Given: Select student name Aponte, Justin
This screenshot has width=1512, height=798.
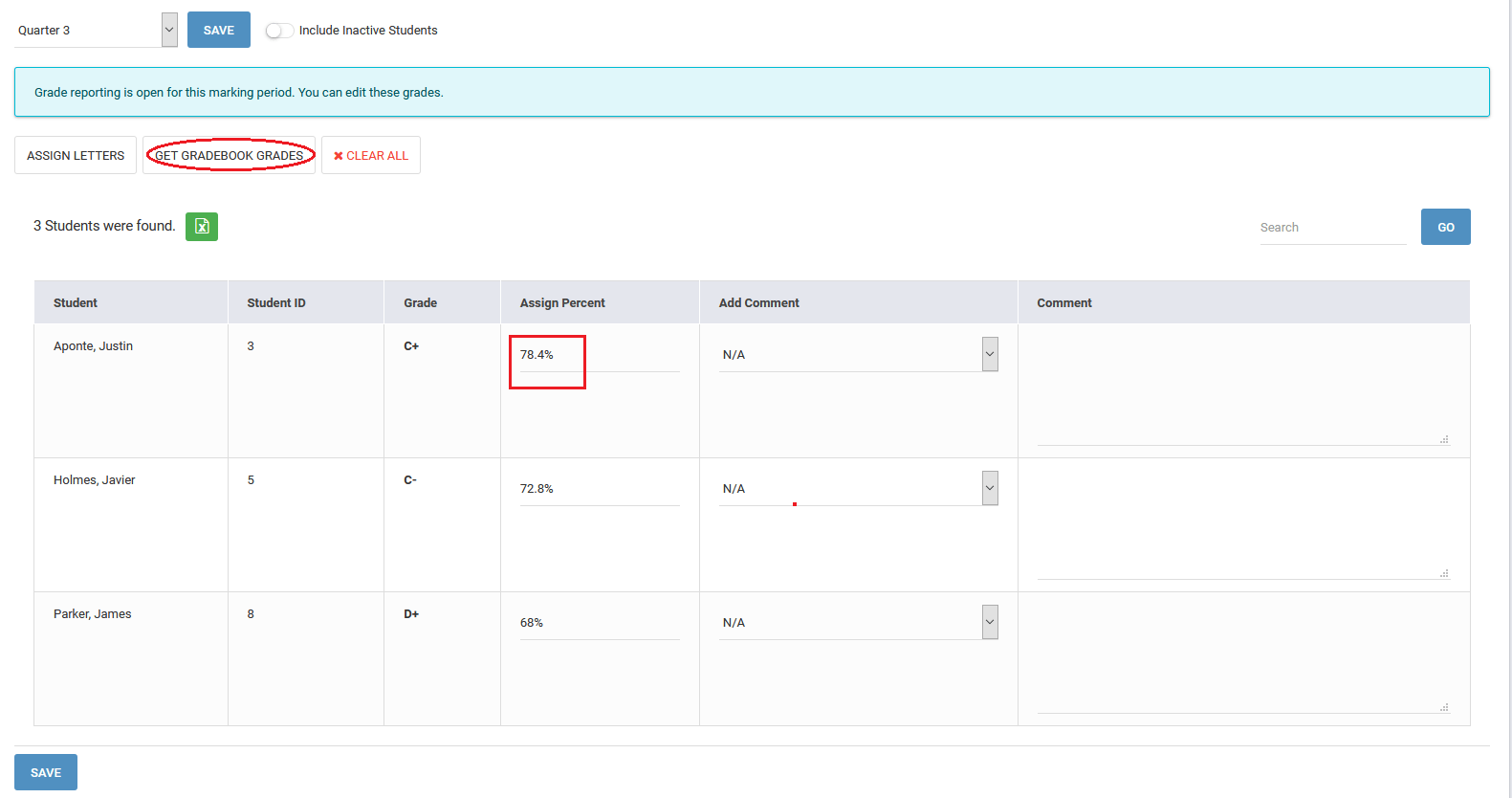Looking at the screenshot, I should click(x=94, y=346).
